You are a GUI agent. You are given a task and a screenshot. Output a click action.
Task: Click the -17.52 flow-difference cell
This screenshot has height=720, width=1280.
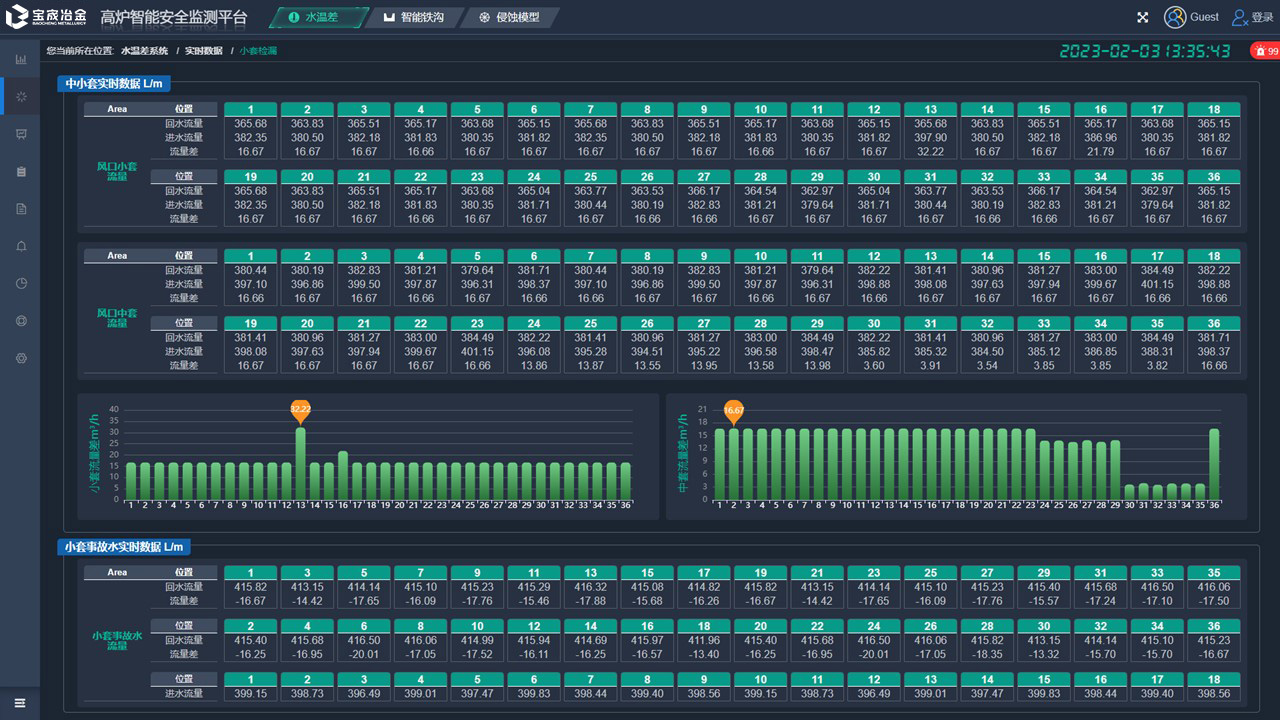(477, 654)
